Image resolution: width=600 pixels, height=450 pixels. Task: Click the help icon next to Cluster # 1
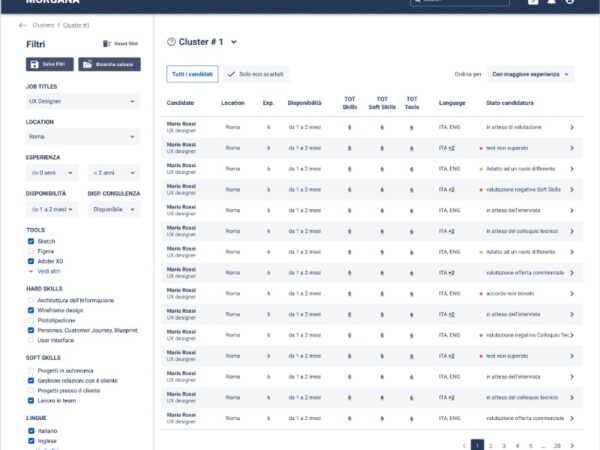(x=171, y=42)
